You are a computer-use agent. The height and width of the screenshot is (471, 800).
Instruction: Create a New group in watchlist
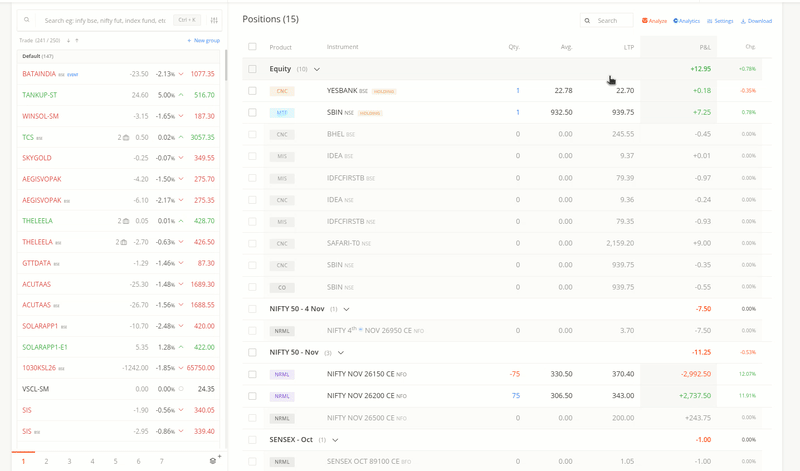203,40
